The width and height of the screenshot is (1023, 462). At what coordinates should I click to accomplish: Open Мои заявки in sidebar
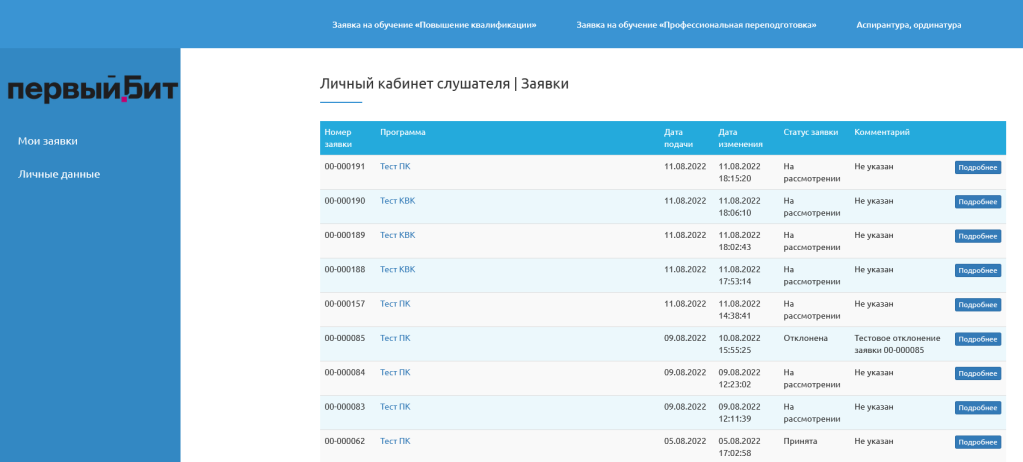(x=48, y=141)
